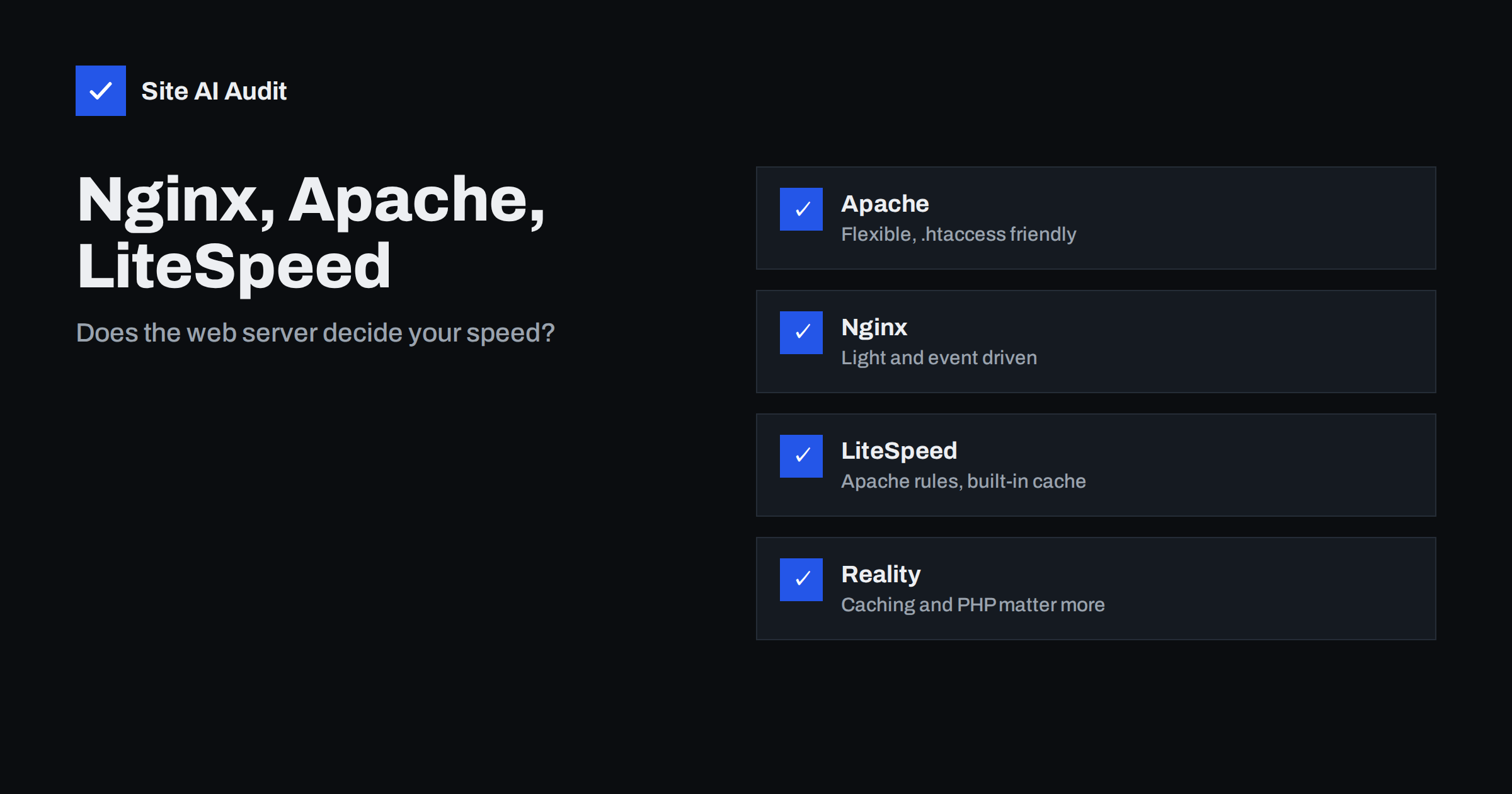Select the Apache card title
1512x794 pixels.
tap(885, 204)
